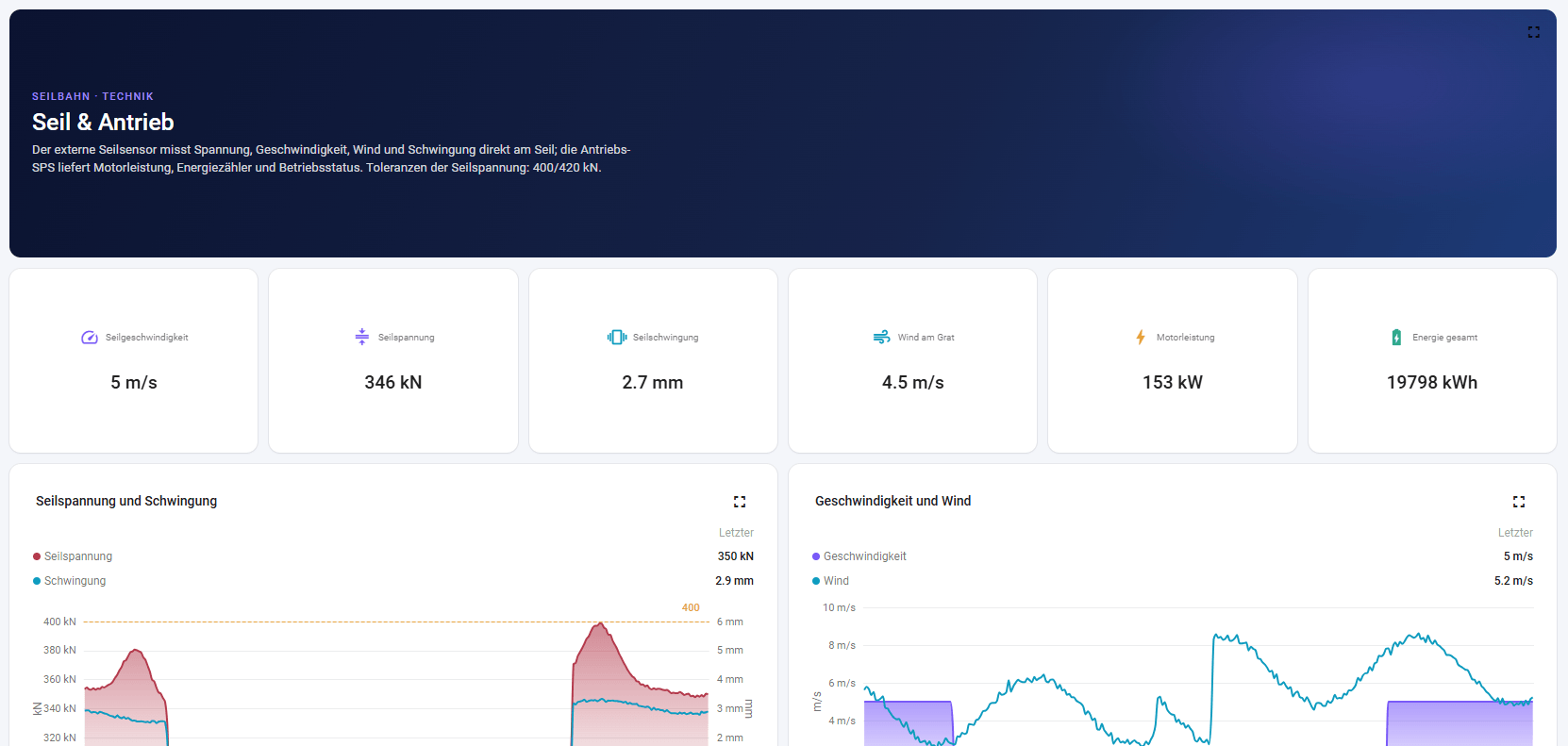1568x746 pixels.
Task: Click the Seilspannung und Schwingung chart title
Action: [126, 501]
